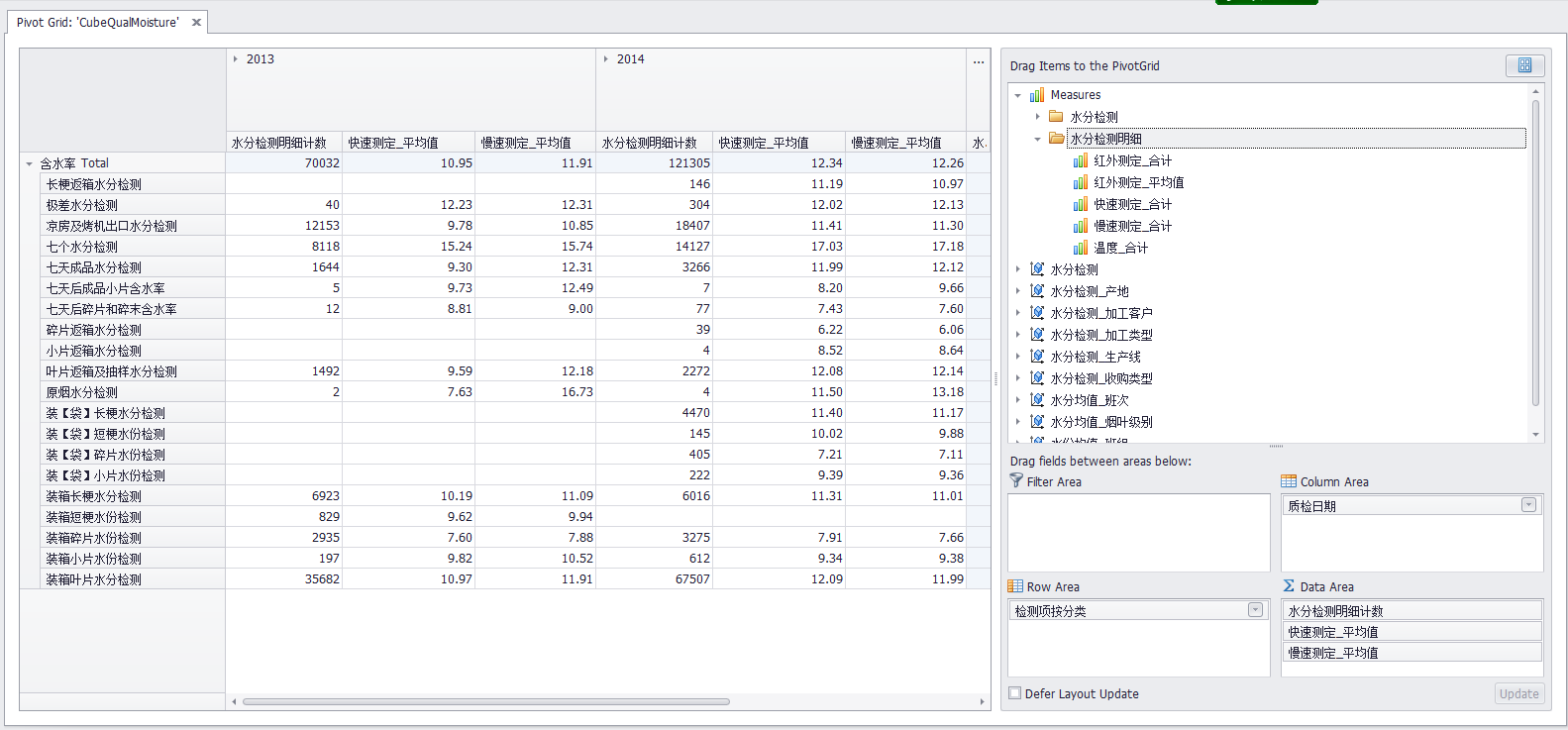Click the open 水分检测明细 folder icon
Image resolution: width=1568 pixels, height=730 pixels.
(x=1057, y=139)
